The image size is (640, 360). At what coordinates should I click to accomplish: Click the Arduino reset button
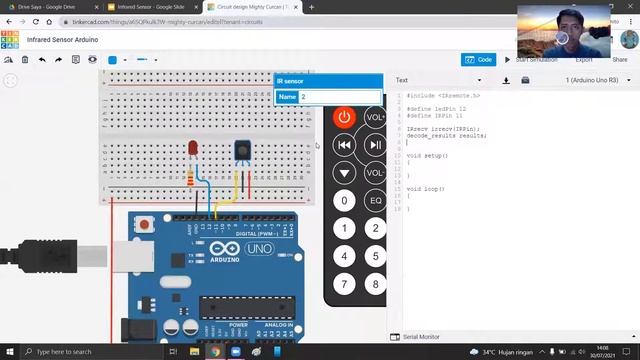tap(144, 224)
